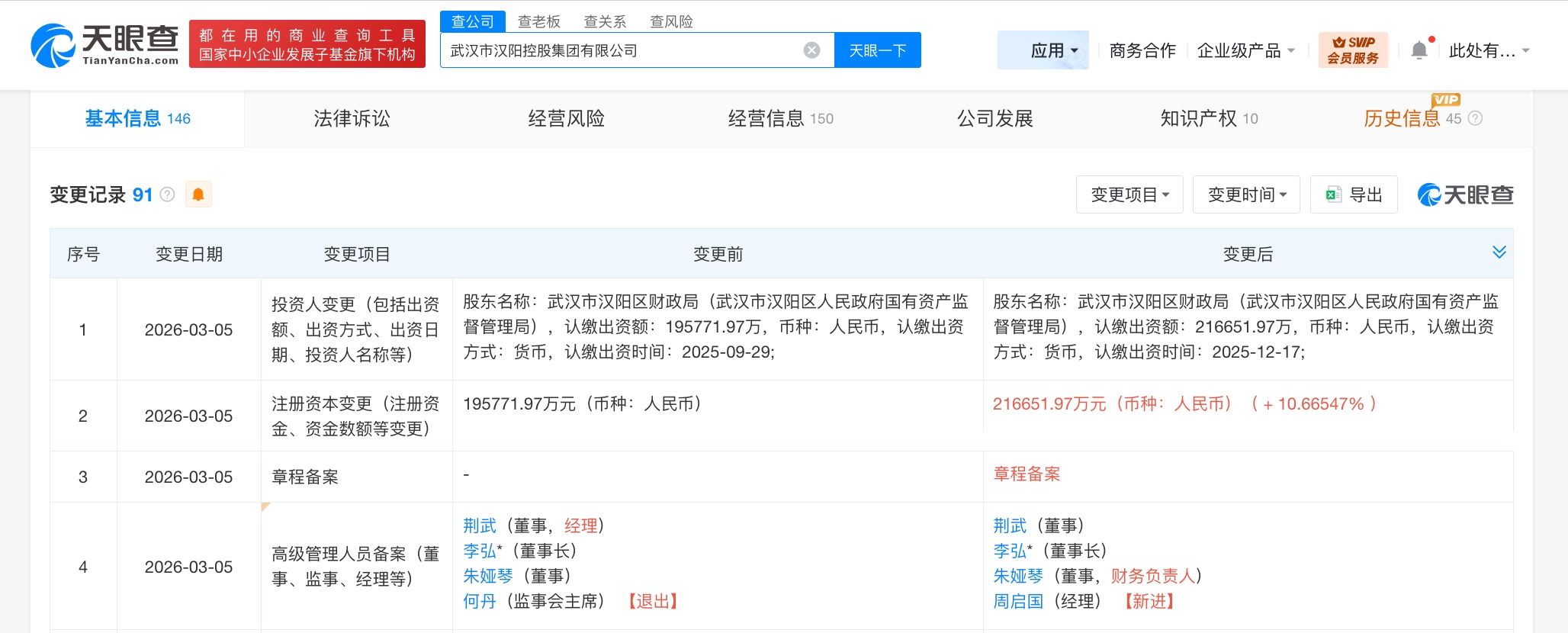Viewport: 1568px width, 633px height.
Task: Click into the company search input field
Action: pos(618,50)
